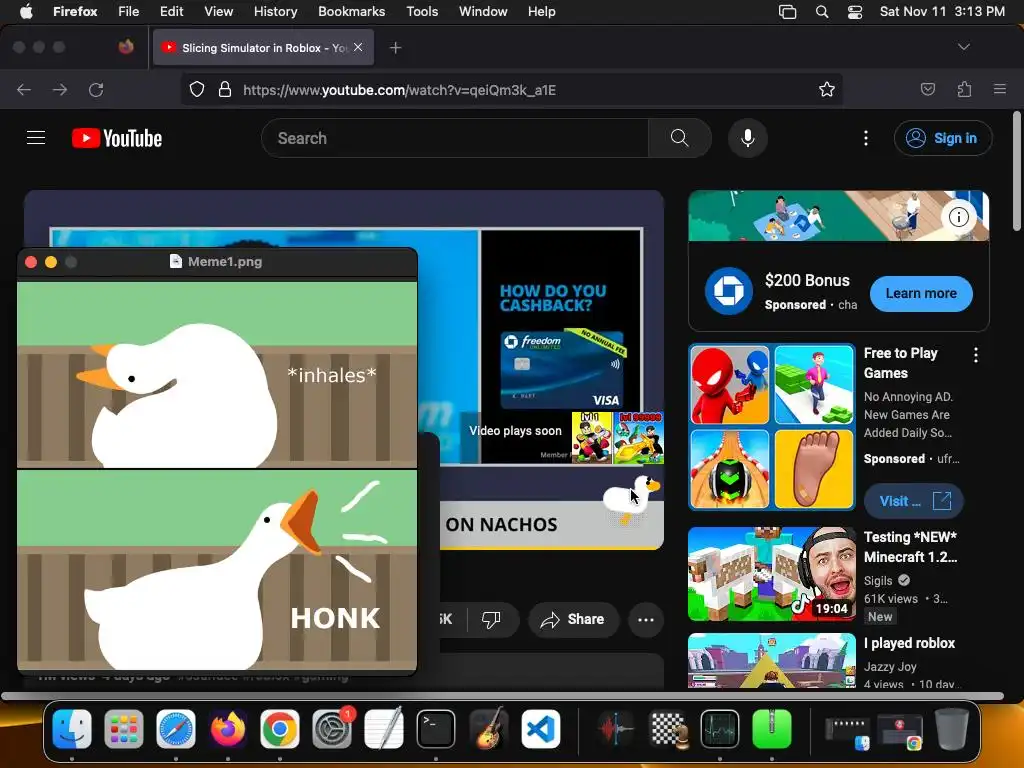The image size is (1024, 768).
Task: Click the search magnifier button on YouTube
Action: (x=679, y=138)
